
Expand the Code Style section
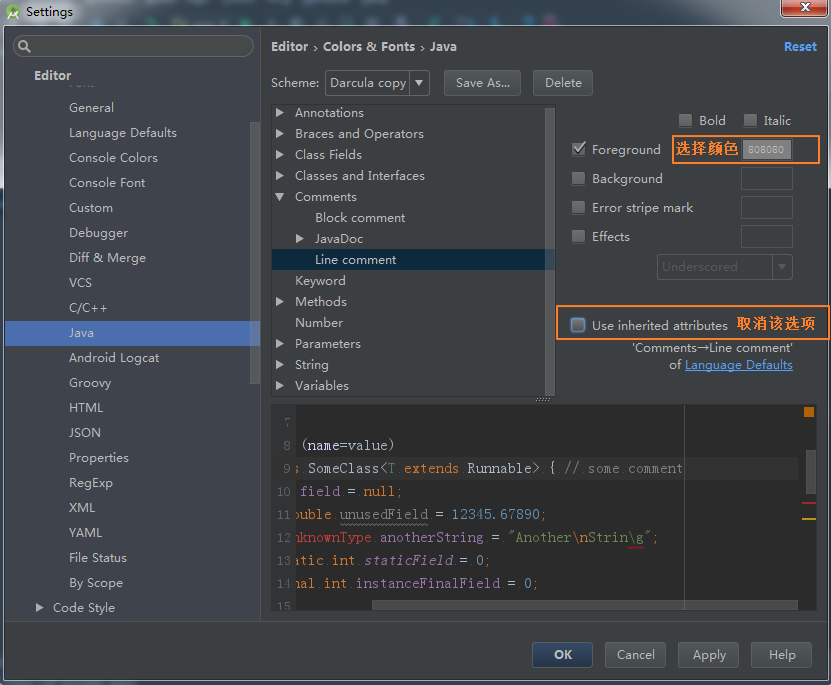click(39, 607)
